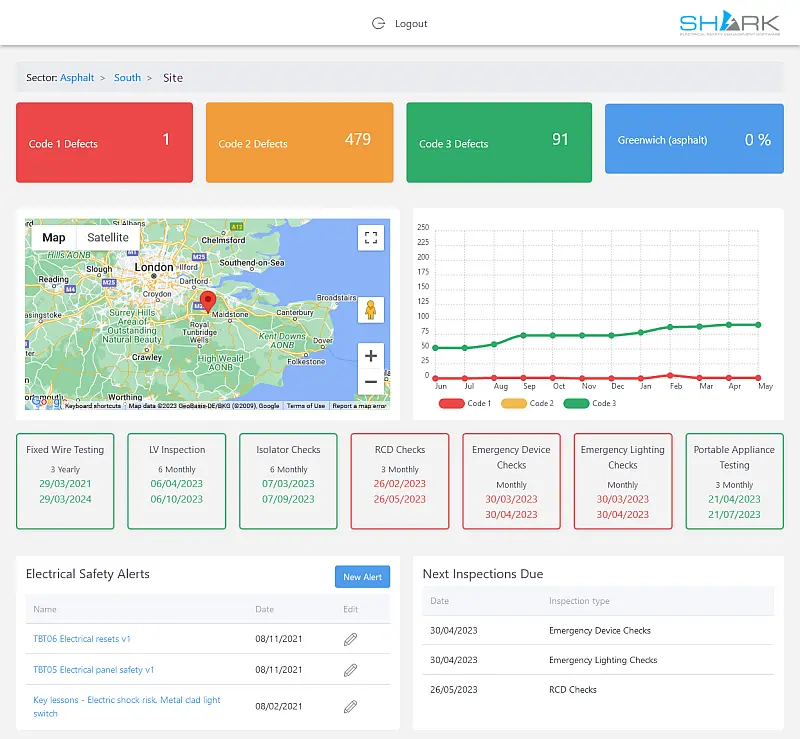Click the red location marker on the map

pyautogui.click(x=208, y=300)
